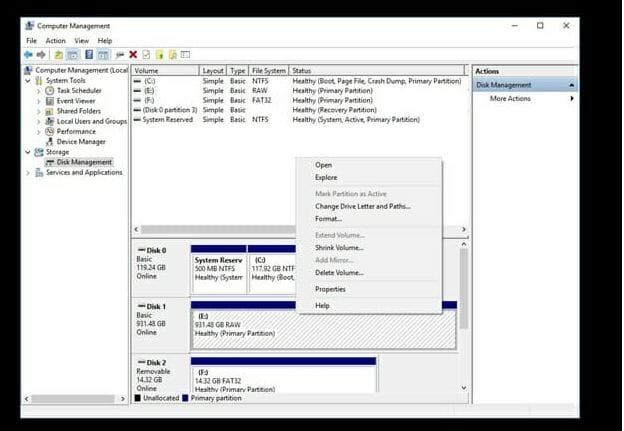Image resolution: width=624 pixels, height=431 pixels.
Task: Select the (F:) FAT32 volume row in list
Action: (x=298, y=100)
